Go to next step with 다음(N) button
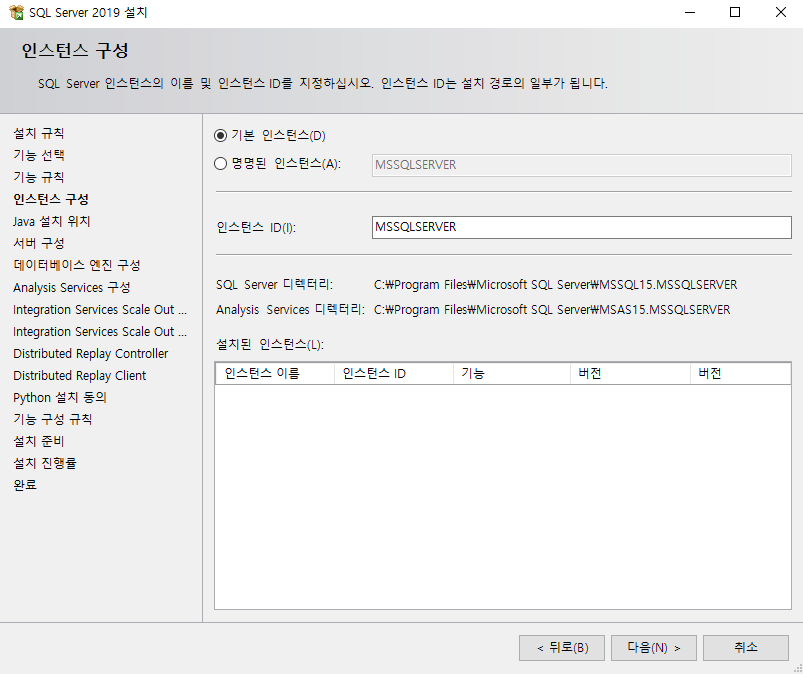The width and height of the screenshot is (803, 674). 653,648
